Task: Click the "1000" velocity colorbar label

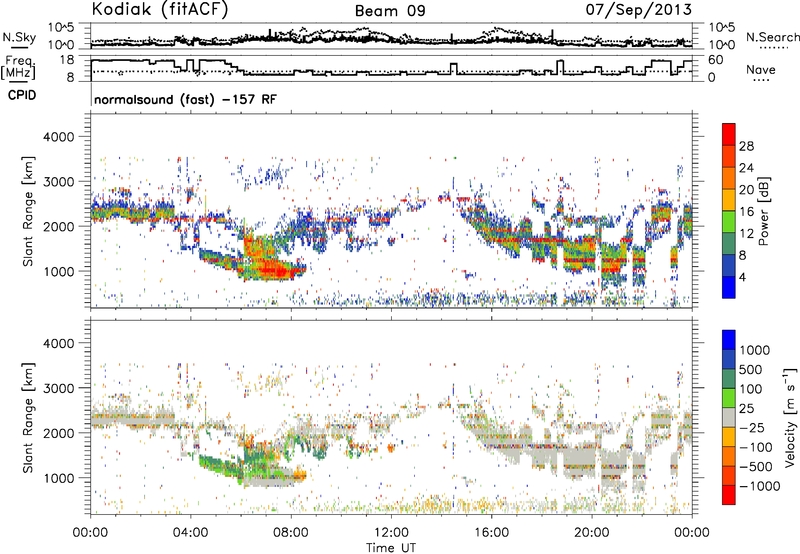Action: pyautogui.click(x=754, y=350)
